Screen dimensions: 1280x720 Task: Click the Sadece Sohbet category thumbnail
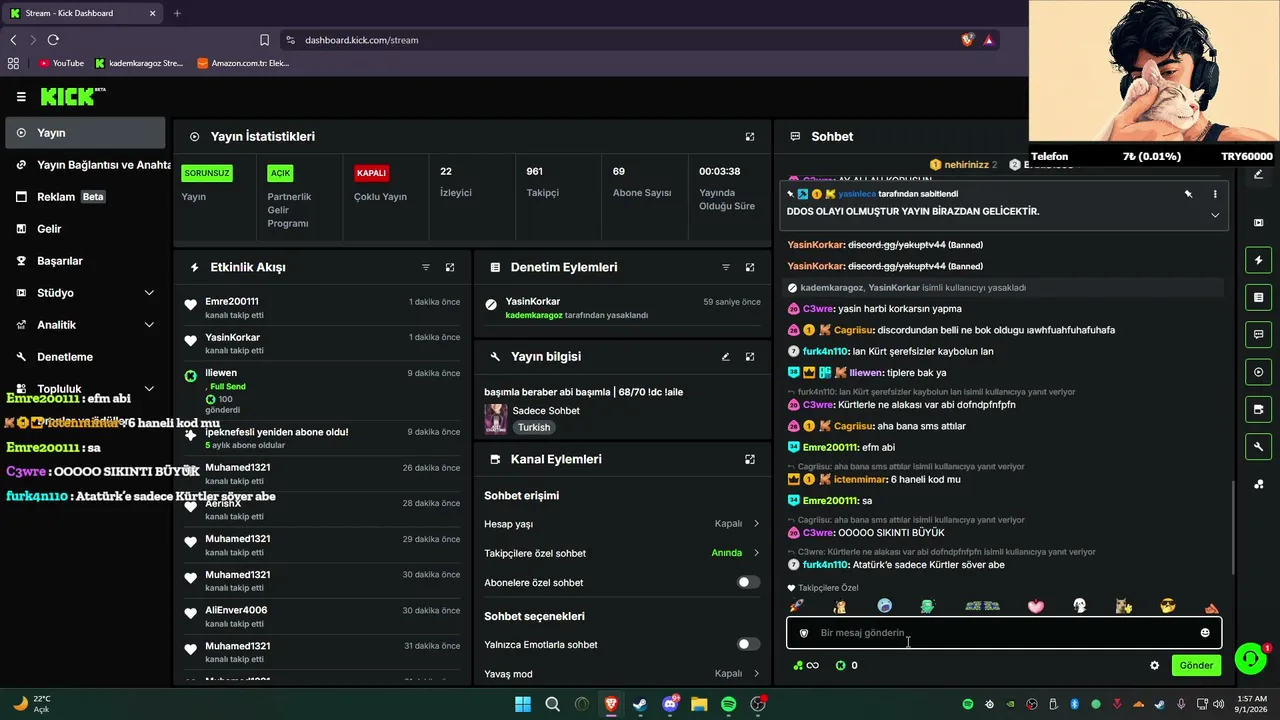point(495,418)
